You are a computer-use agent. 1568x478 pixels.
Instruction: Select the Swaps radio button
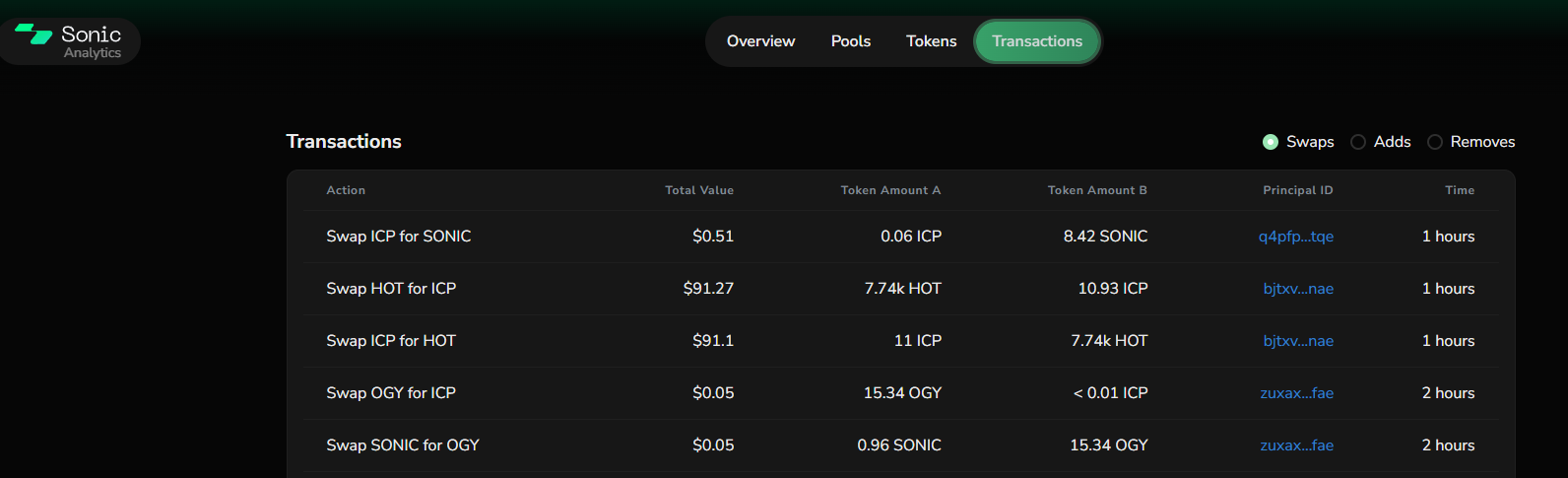coord(1271,142)
